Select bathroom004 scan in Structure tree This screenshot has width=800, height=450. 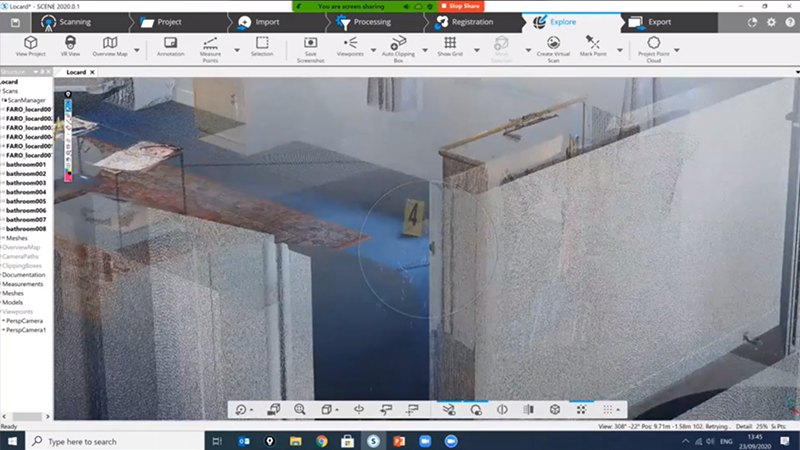coord(26,192)
